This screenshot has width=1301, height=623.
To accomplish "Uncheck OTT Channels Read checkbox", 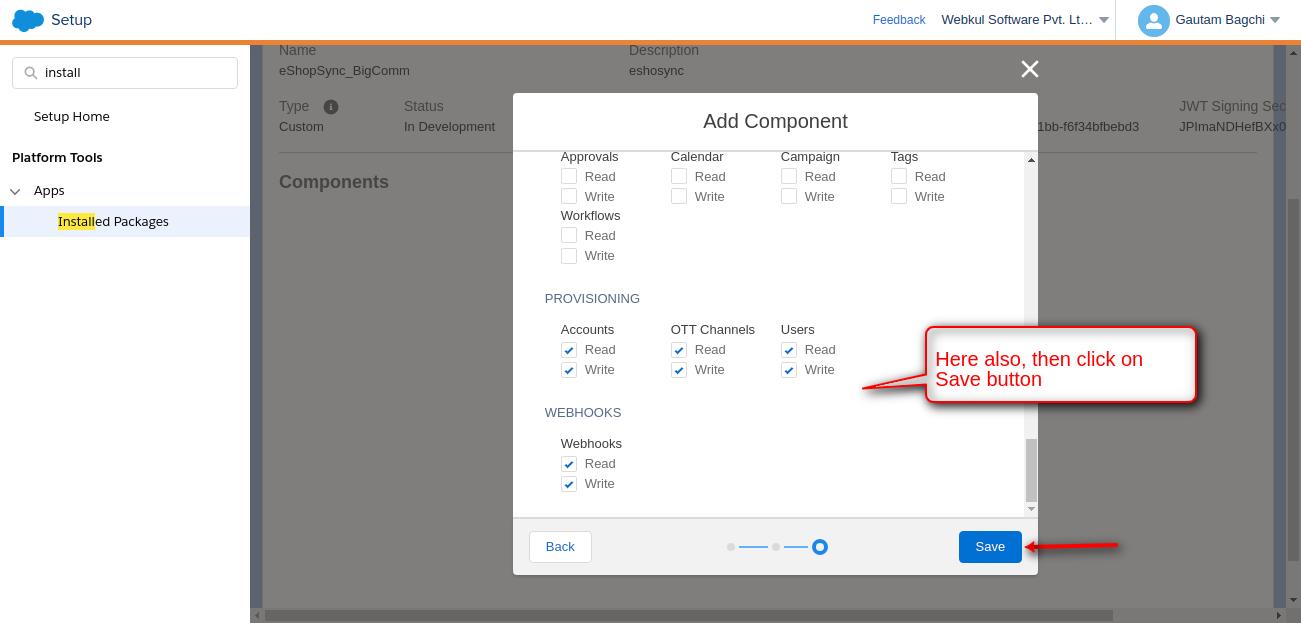I will point(679,350).
